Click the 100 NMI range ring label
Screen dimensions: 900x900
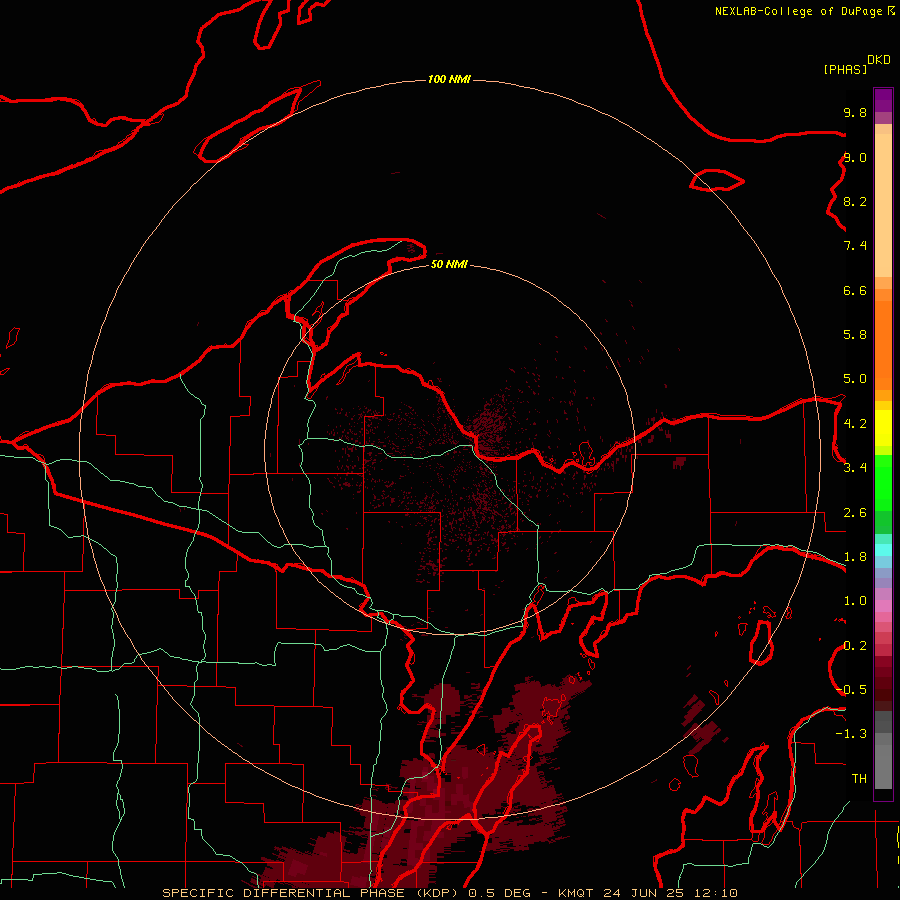pyautogui.click(x=449, y=79)
